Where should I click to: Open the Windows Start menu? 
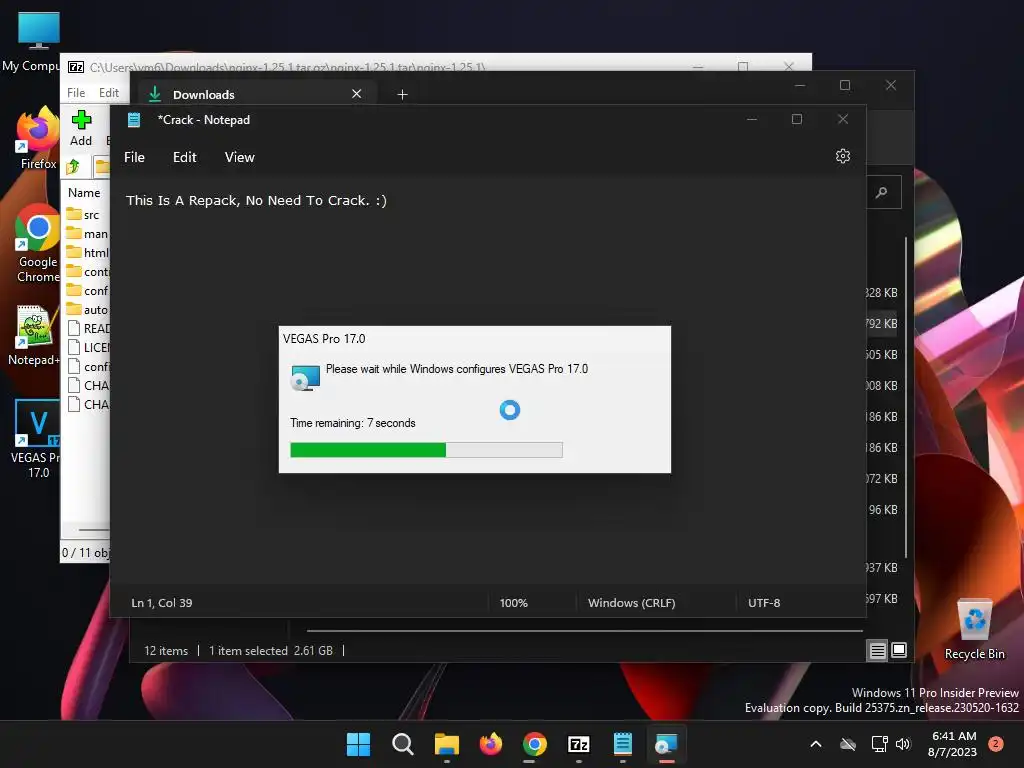tap(358, 744)
